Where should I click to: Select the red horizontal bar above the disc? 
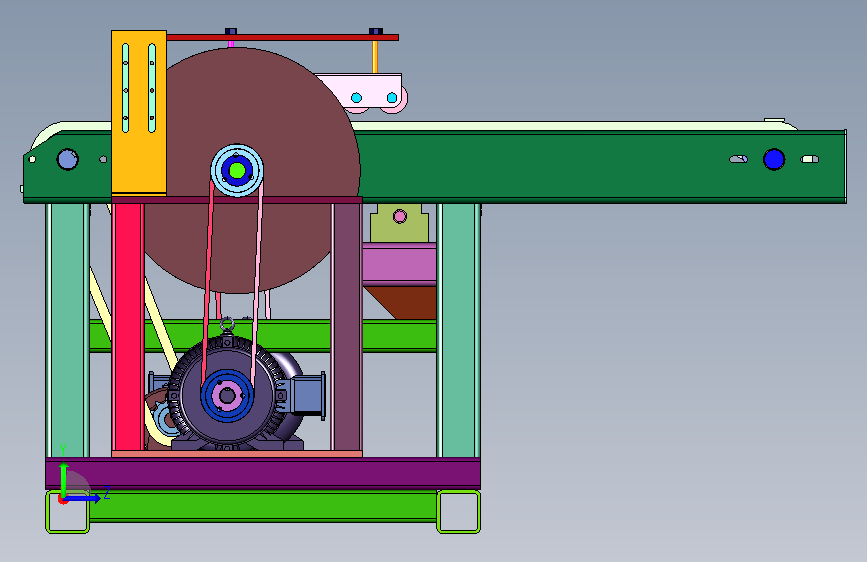pos(282,38)
